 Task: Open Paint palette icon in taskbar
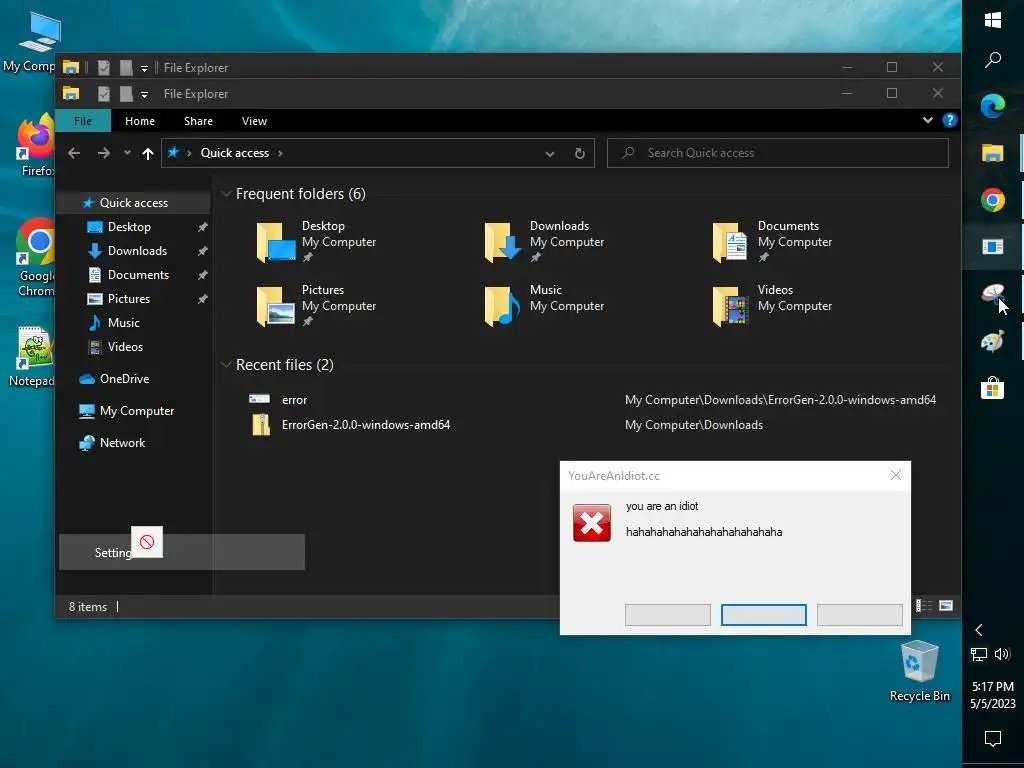[x=993, y=341]
